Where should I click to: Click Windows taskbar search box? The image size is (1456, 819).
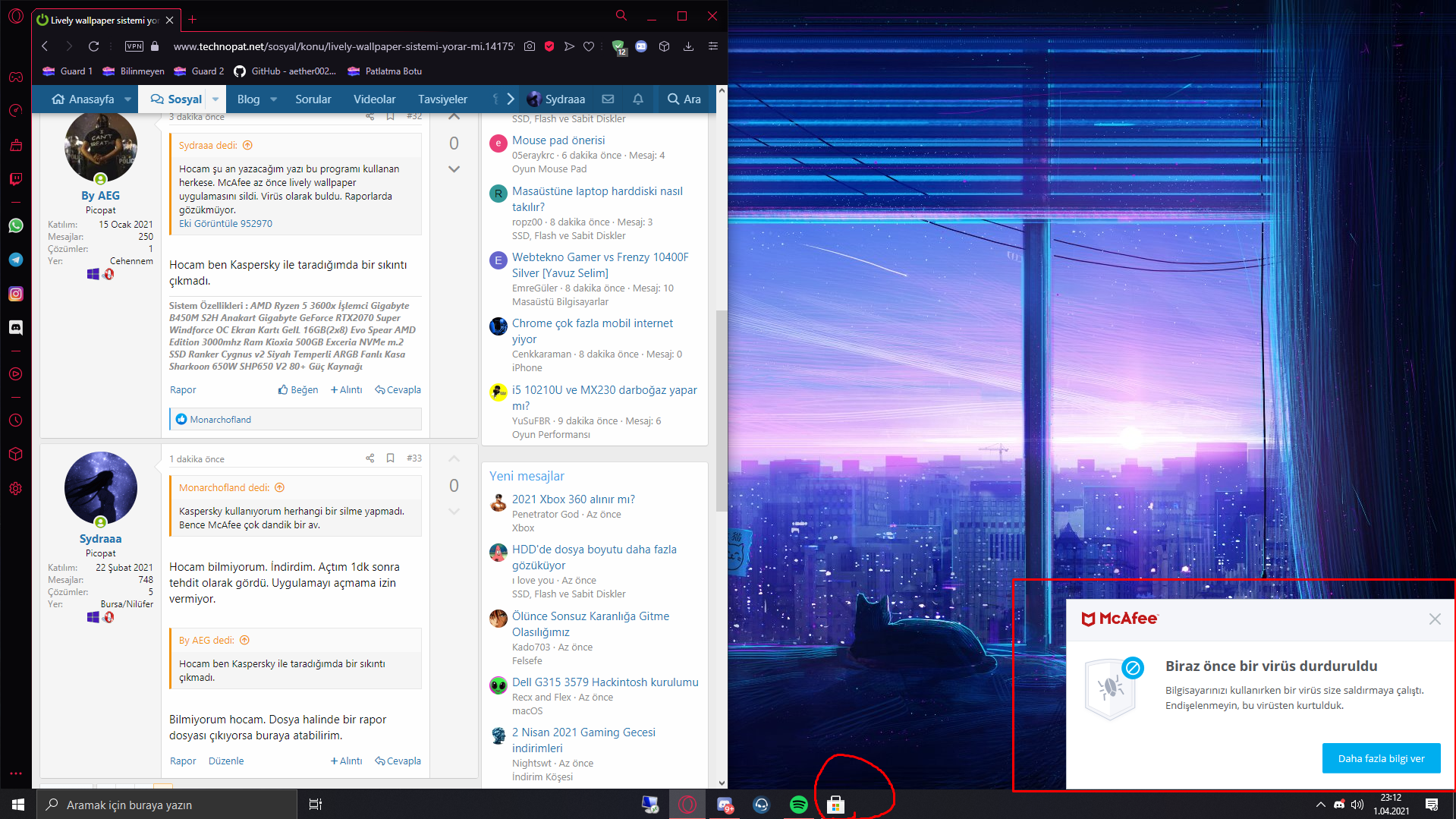click(167, 805)
